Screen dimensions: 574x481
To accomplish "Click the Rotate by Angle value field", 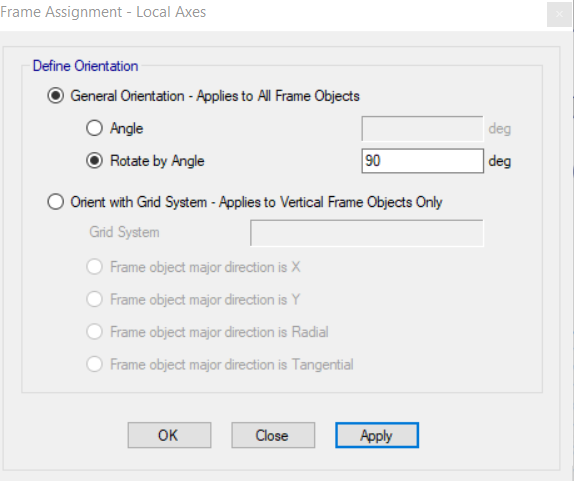I will [x=422, y=161].
